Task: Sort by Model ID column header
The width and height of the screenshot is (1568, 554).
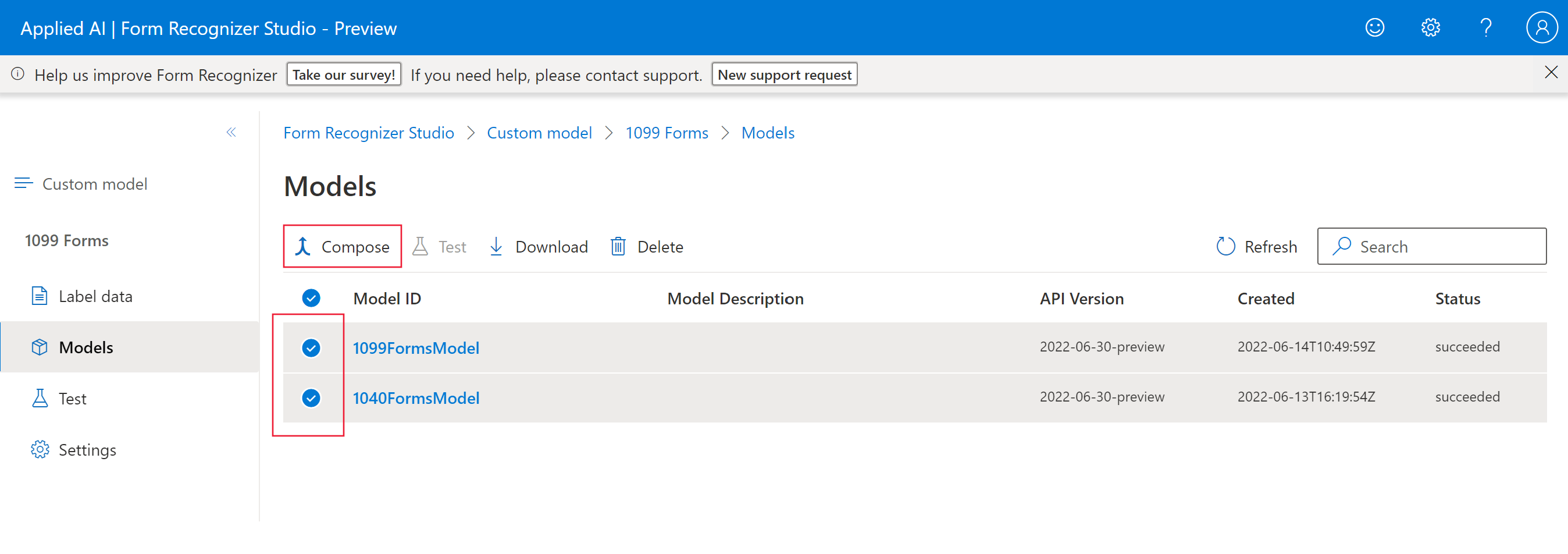Action: [387, 299]
